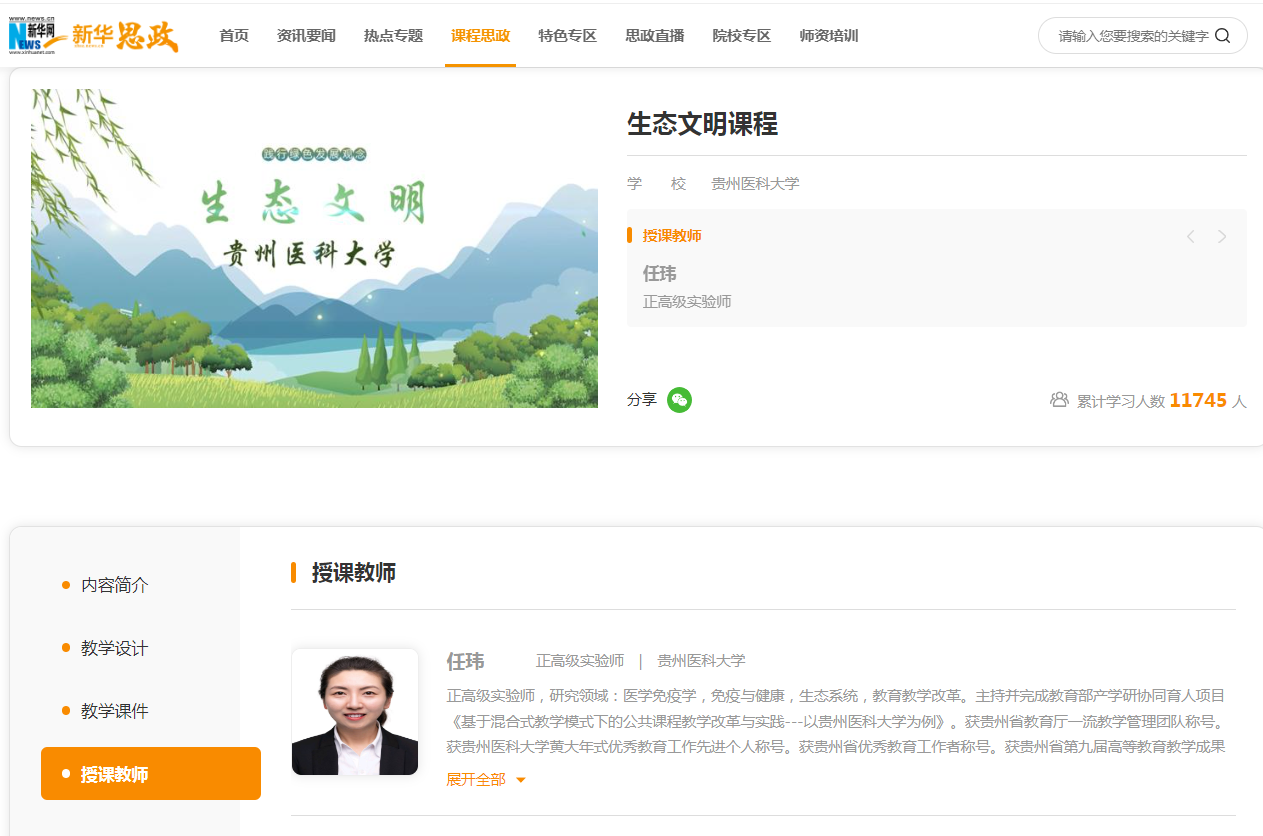
Task: Click the 授课教师 section heading
Action: coord(354,573)
